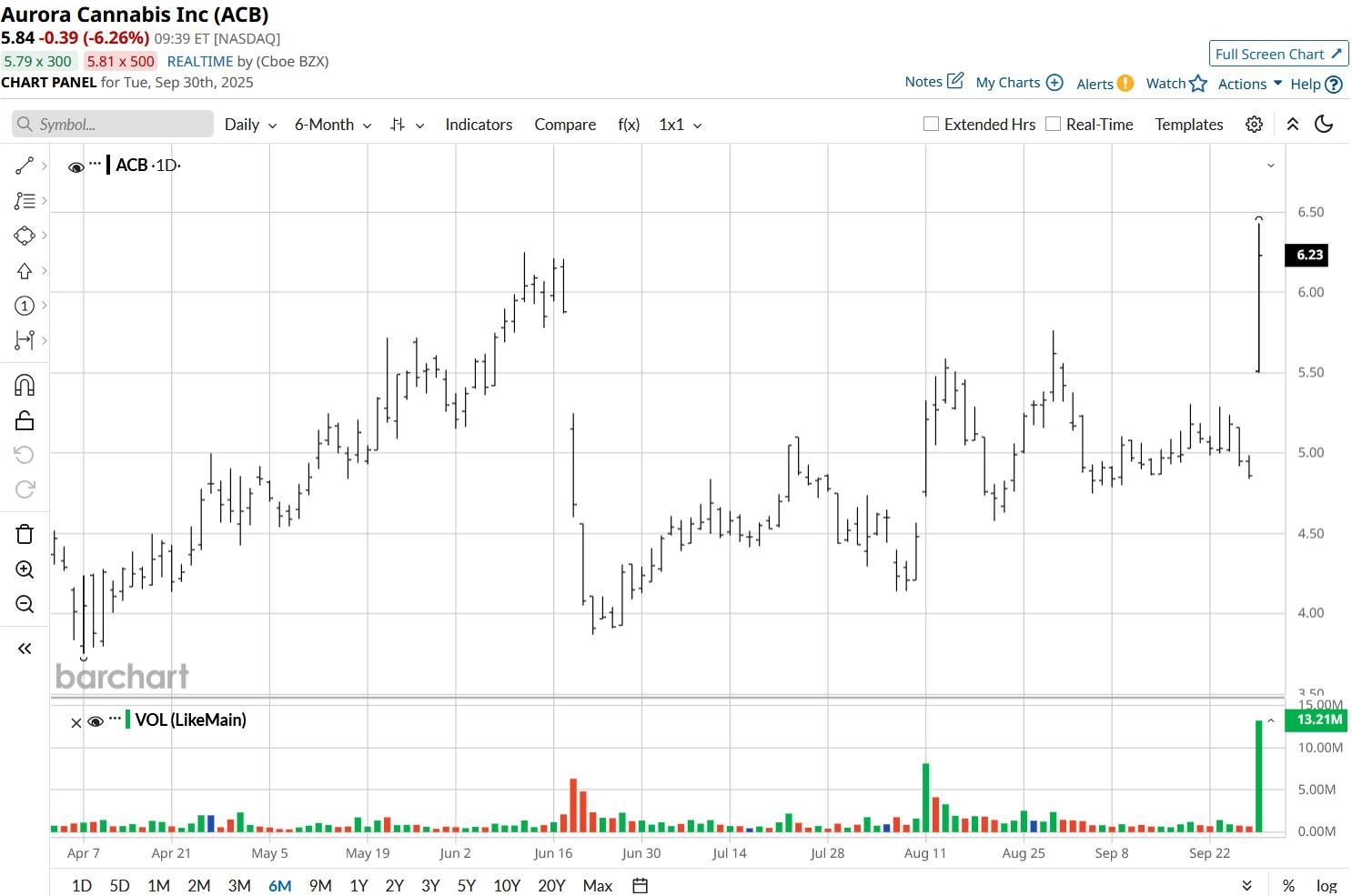Open the annotation text list tool

point(25,200)
